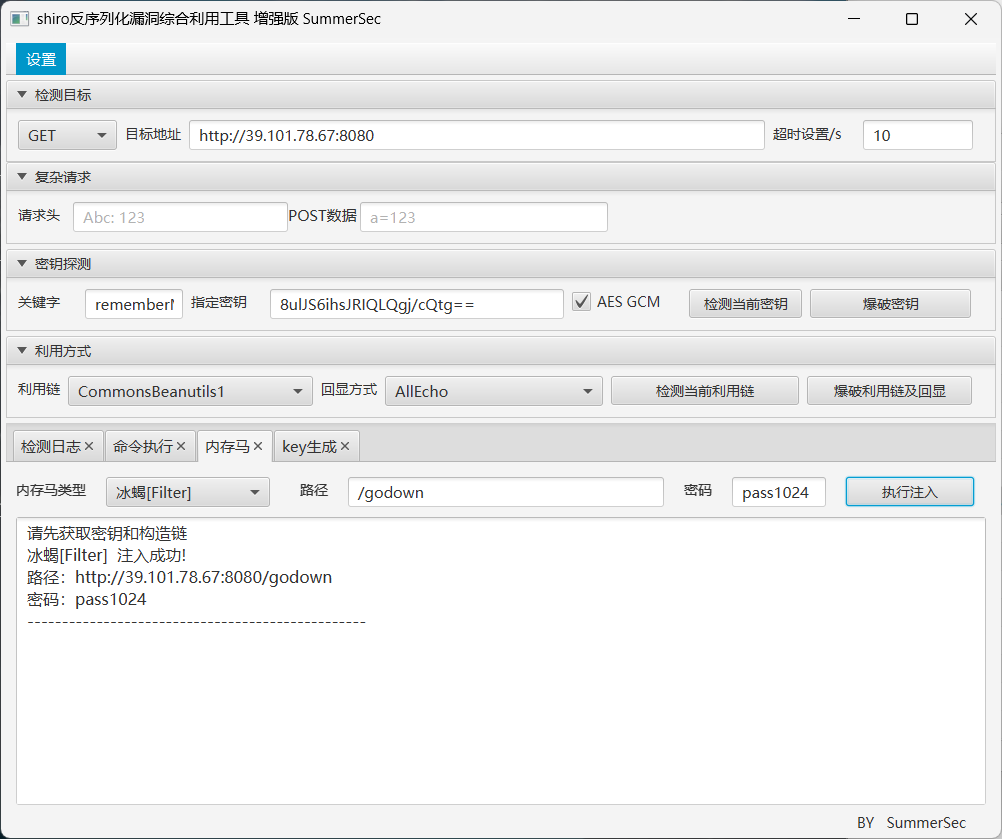Click the application icon in the title bar
This screenshot has width=1002, height=839.
pos(20,18)
